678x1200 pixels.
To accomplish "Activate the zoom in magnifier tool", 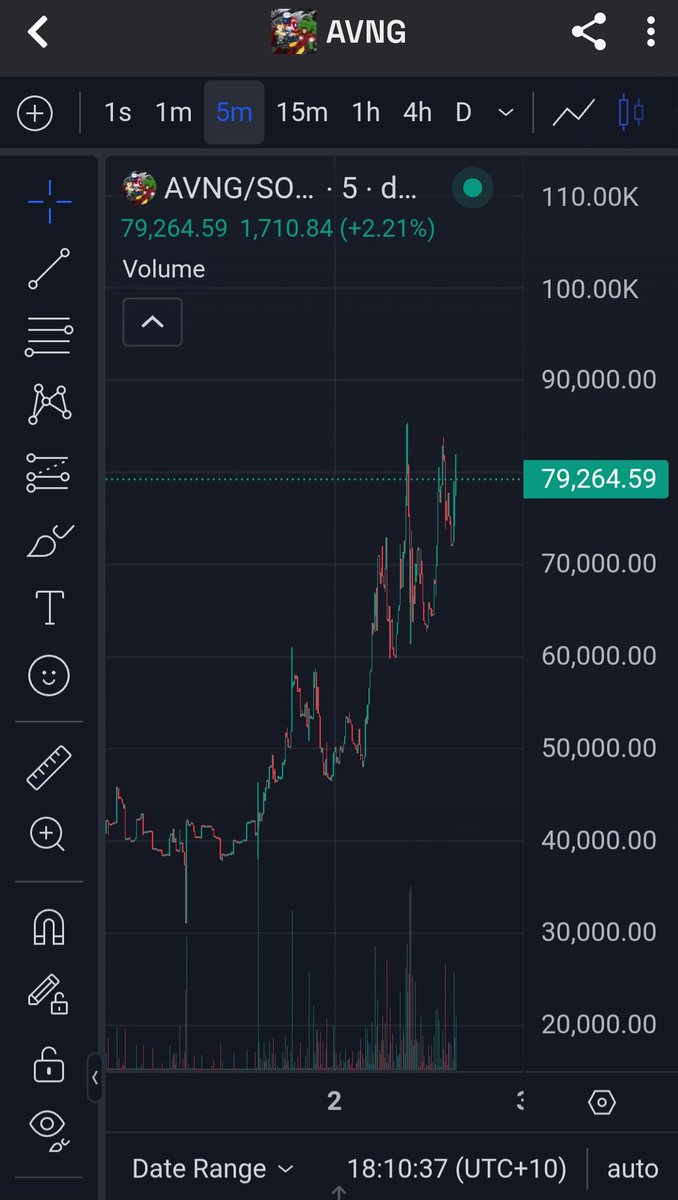I will 48,834.
